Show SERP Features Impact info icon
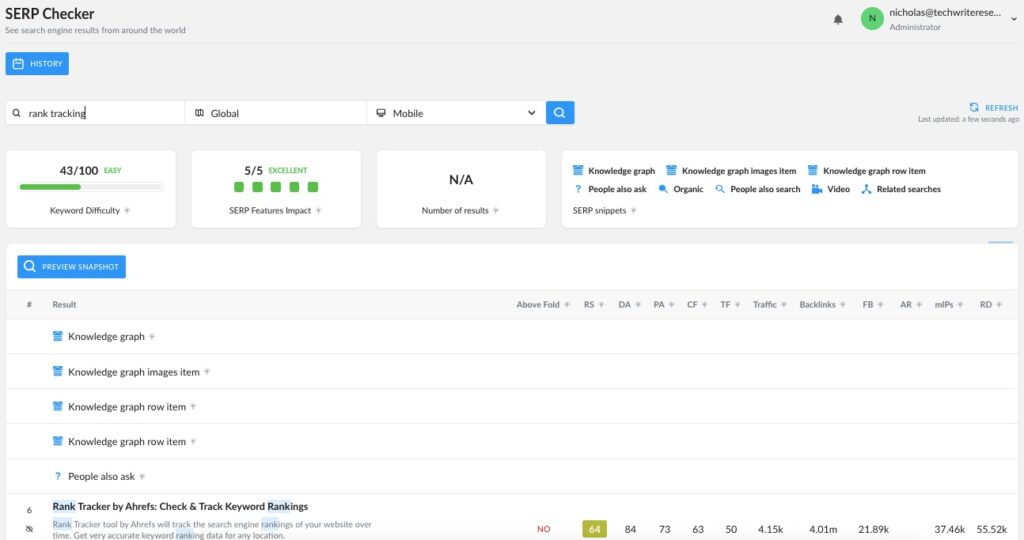Screen dimensions: 1024x540 (x=319, y=210)
